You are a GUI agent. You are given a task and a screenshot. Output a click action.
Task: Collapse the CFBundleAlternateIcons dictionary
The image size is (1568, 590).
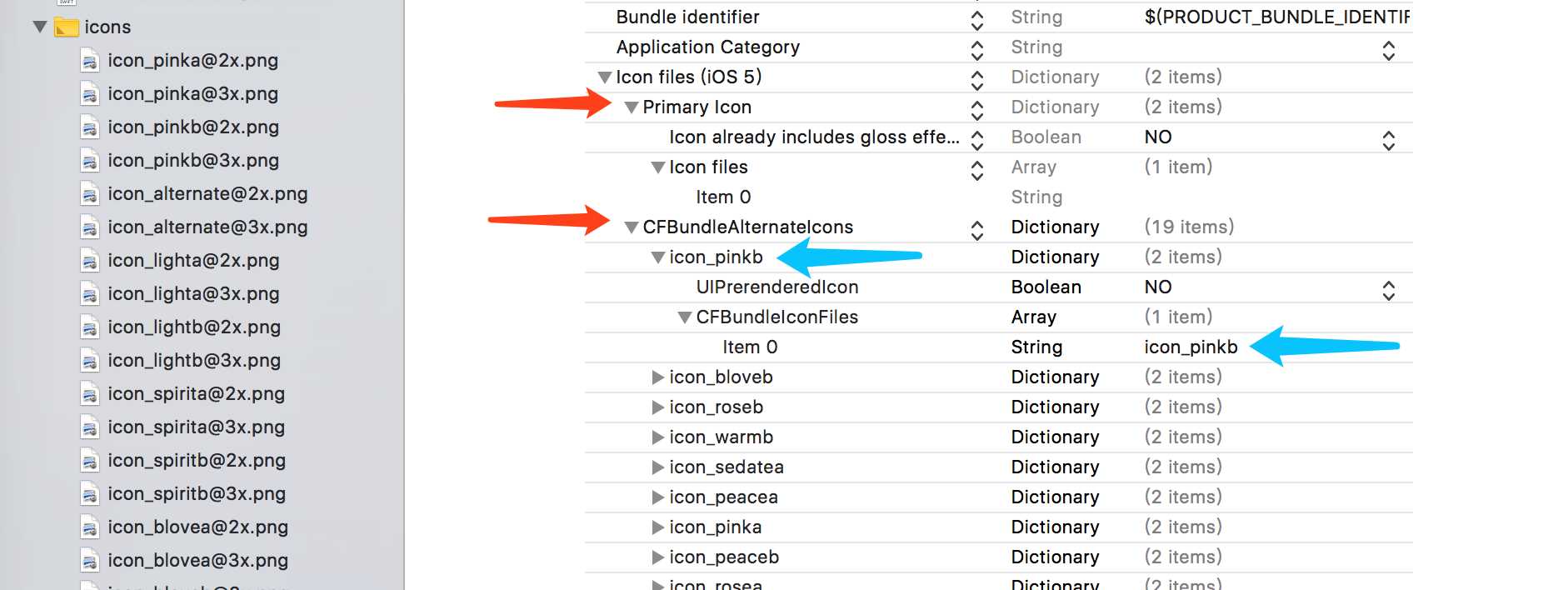(632, 227)
